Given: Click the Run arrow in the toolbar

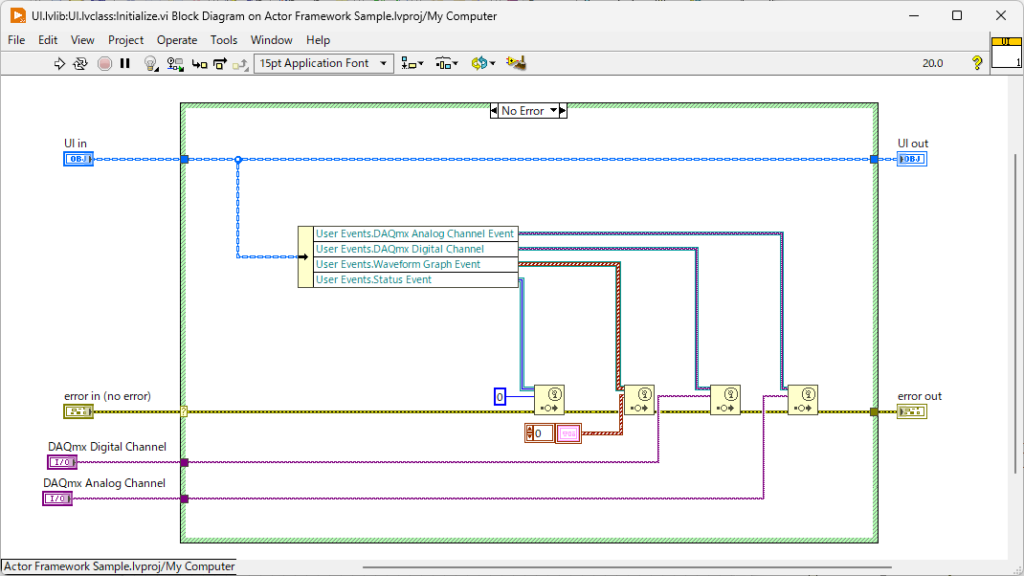Looking at the screenshot, I should click(59, 63).
